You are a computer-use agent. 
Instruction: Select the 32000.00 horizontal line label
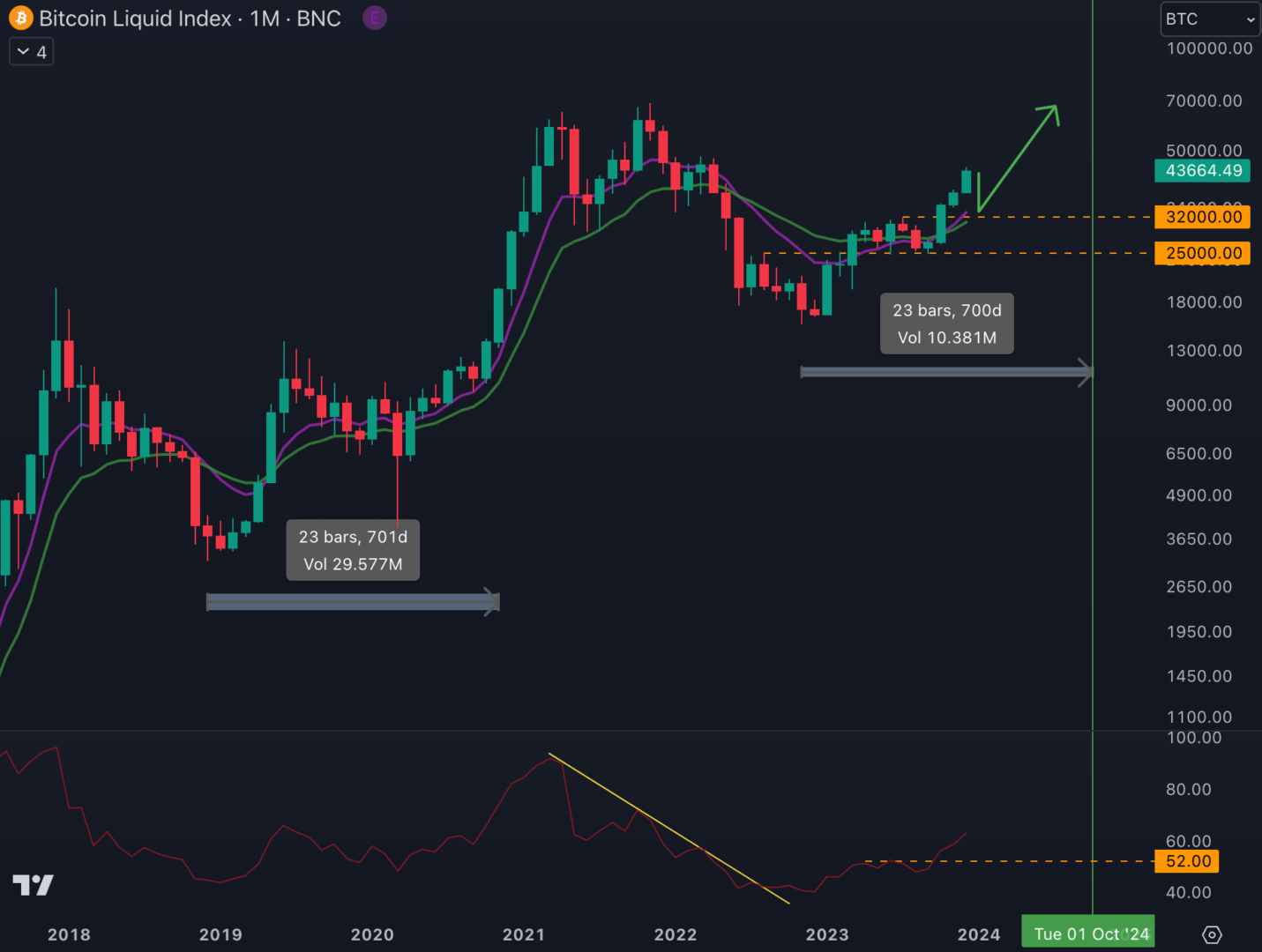pos(1202,217)
